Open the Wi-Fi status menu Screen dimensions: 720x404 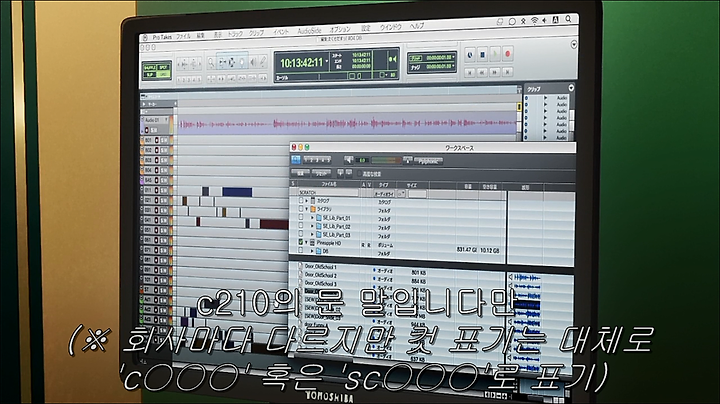(x=534, y=21)
